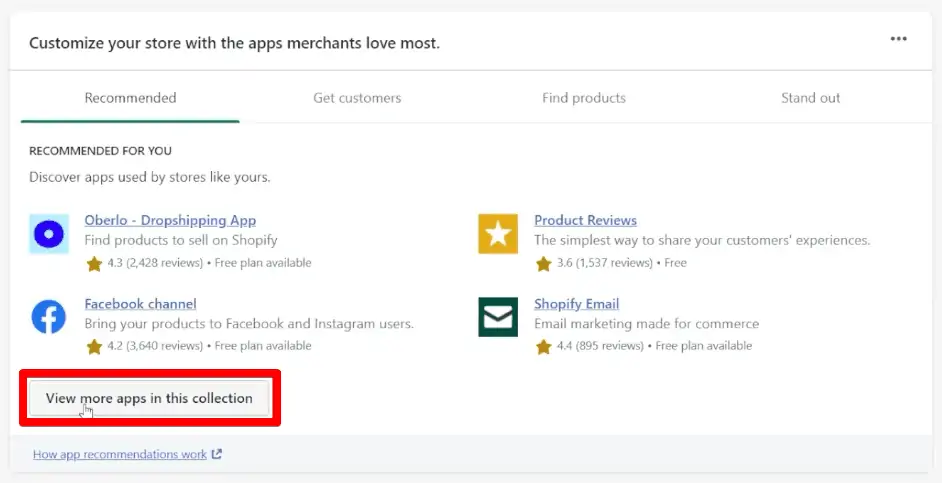Click the '4.3 (2,428 reviews)' rating text
The height and width of the screenshot is (483, 942).
click(x=154, y=263)
